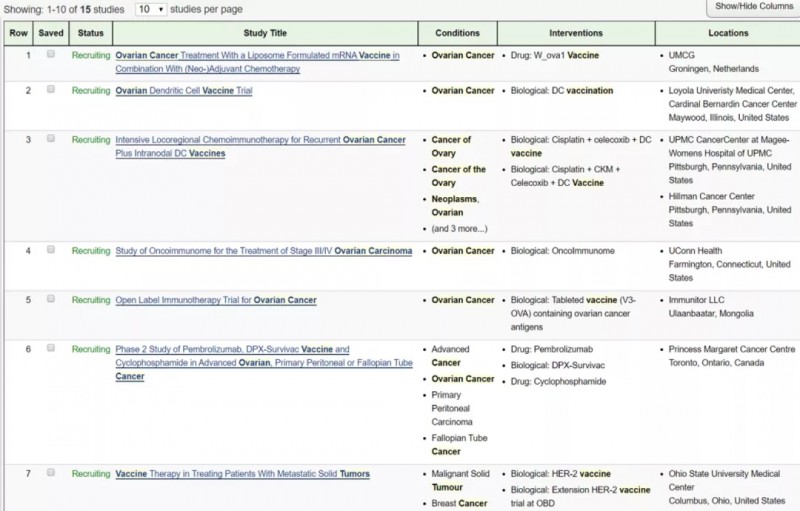Click the Show/Hide Columns button
The image size is (800, 511).
(753, 7)
